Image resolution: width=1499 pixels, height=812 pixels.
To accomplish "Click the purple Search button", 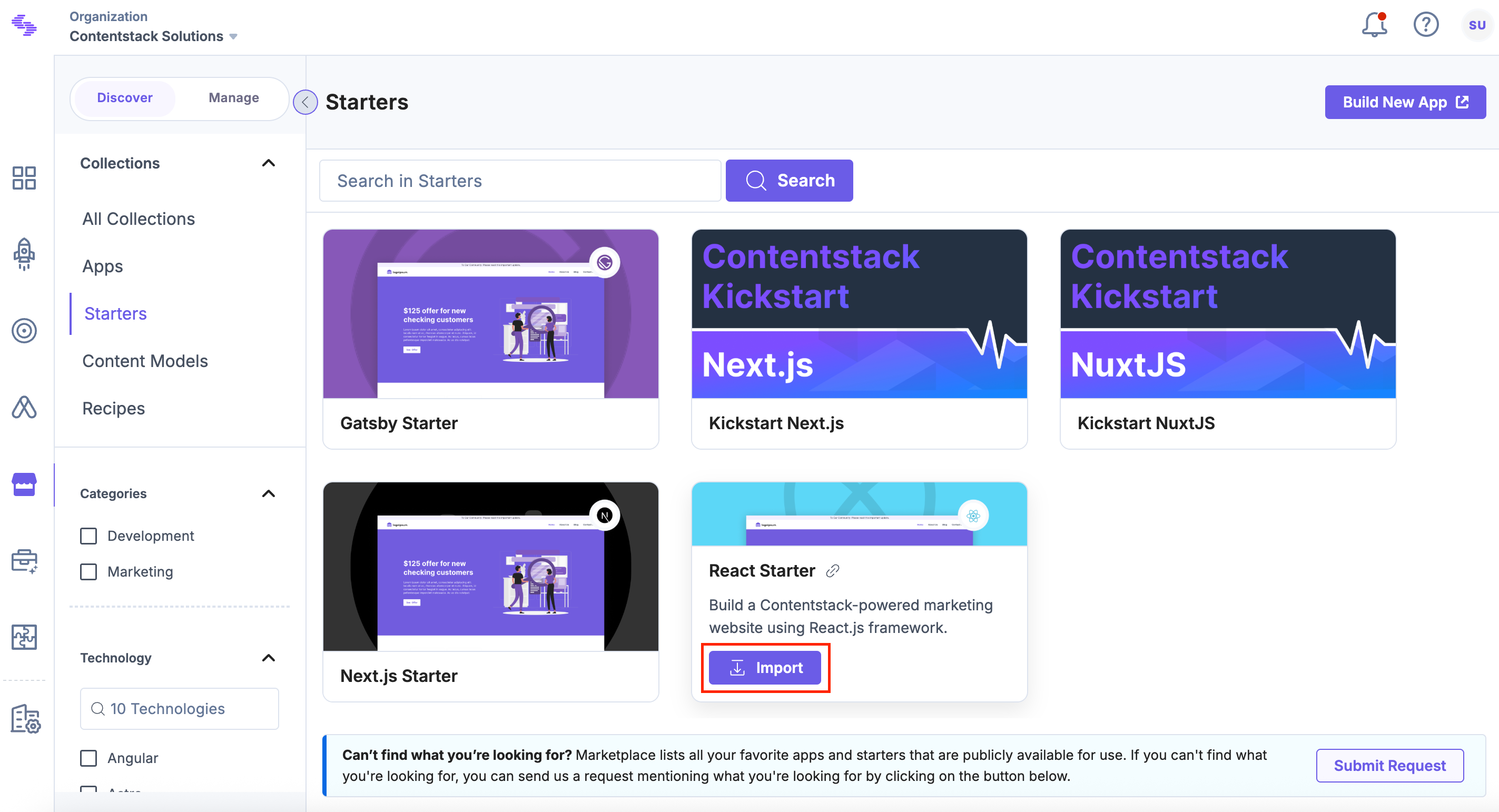I will (x=789, y=181).
